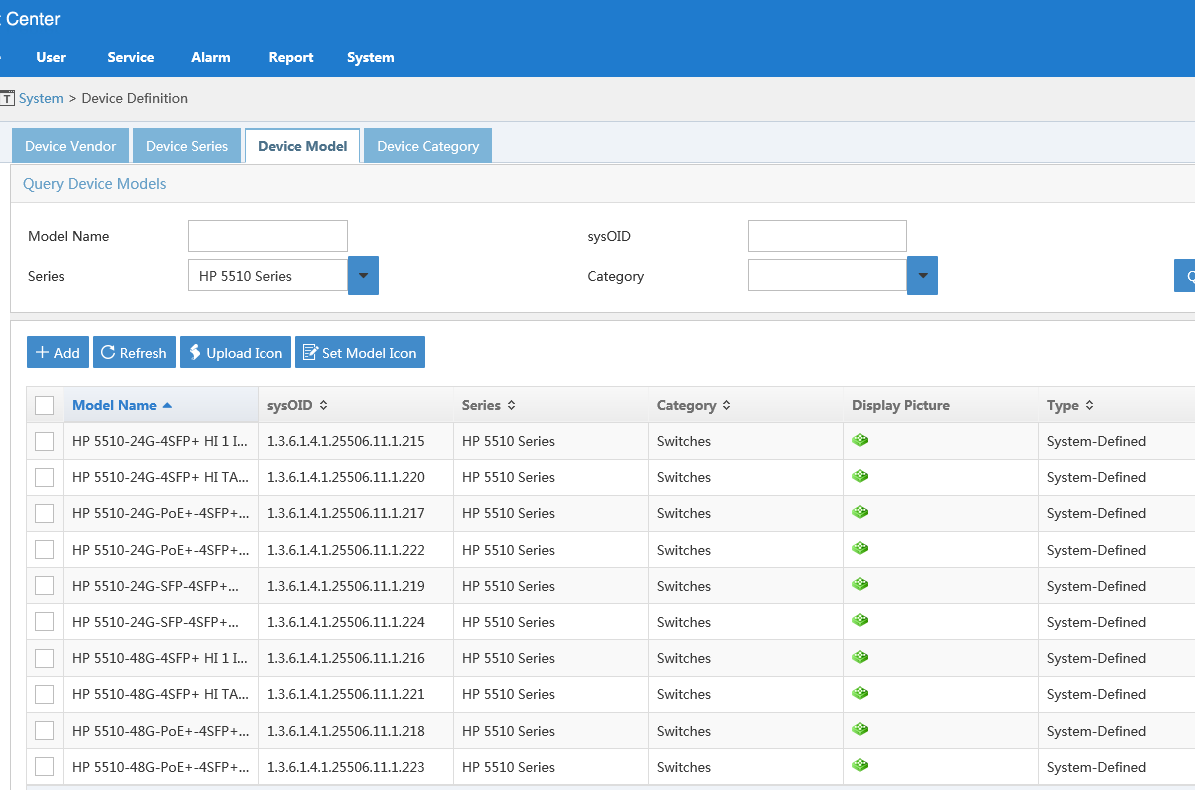1195x790 pixels.
Task: Click switch icon for sysOID ending .215
Action: [860, 440]
